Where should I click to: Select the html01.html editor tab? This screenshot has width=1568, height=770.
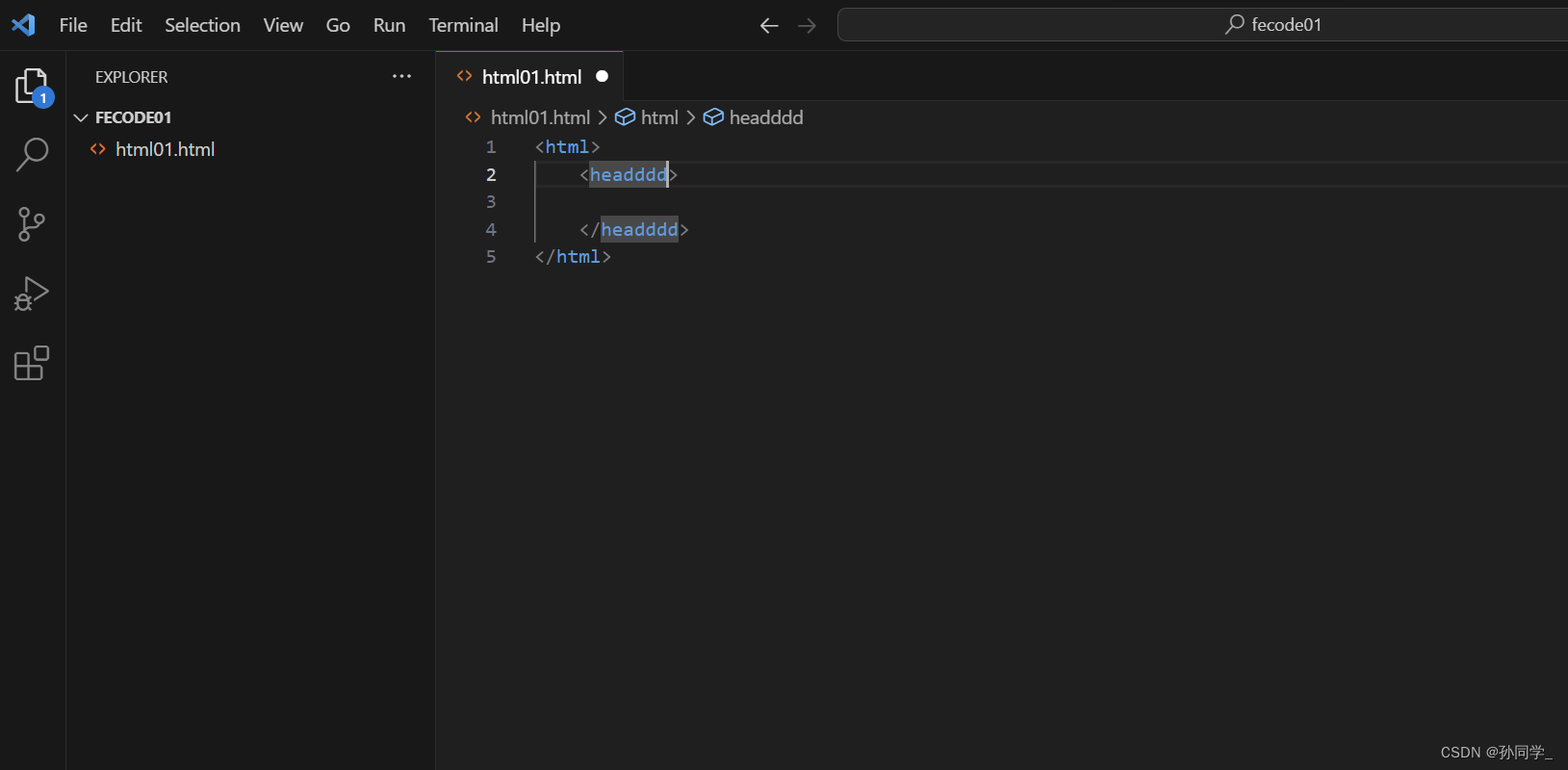click(x=530, y=76)
